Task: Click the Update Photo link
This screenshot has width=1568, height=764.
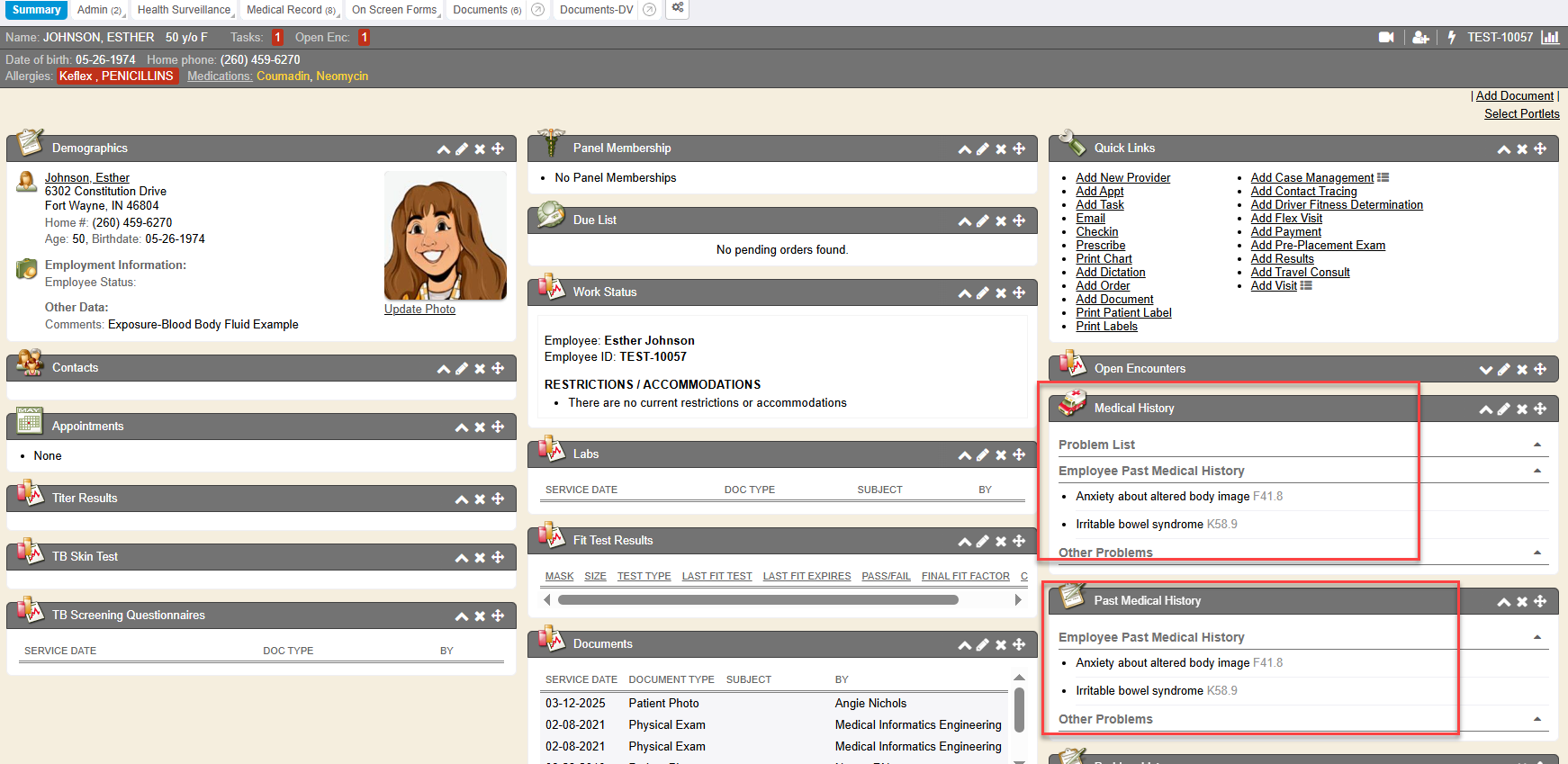Action: point(419,310)
